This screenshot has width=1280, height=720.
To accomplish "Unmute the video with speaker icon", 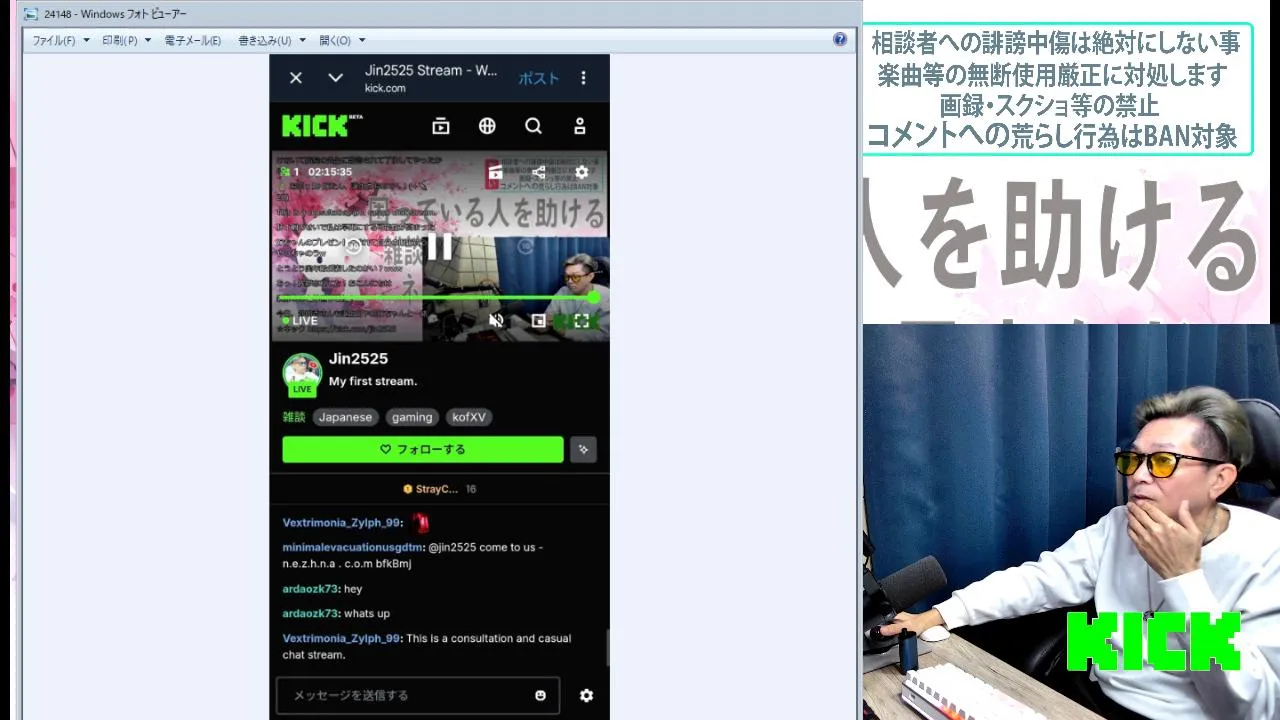I will 496,321.
